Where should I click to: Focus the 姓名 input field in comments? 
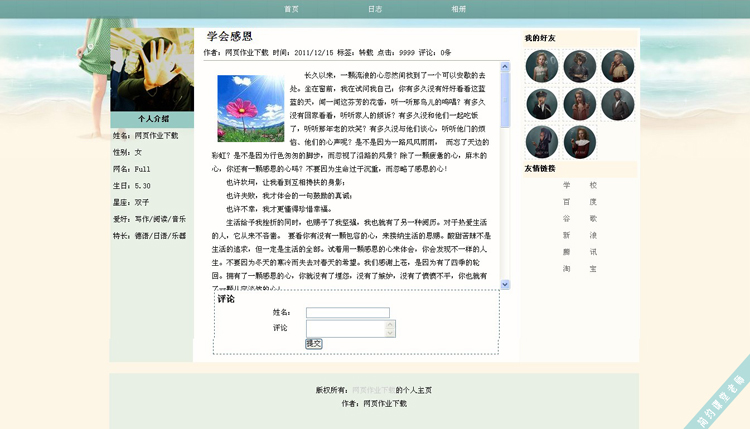[x=348, y=313]
